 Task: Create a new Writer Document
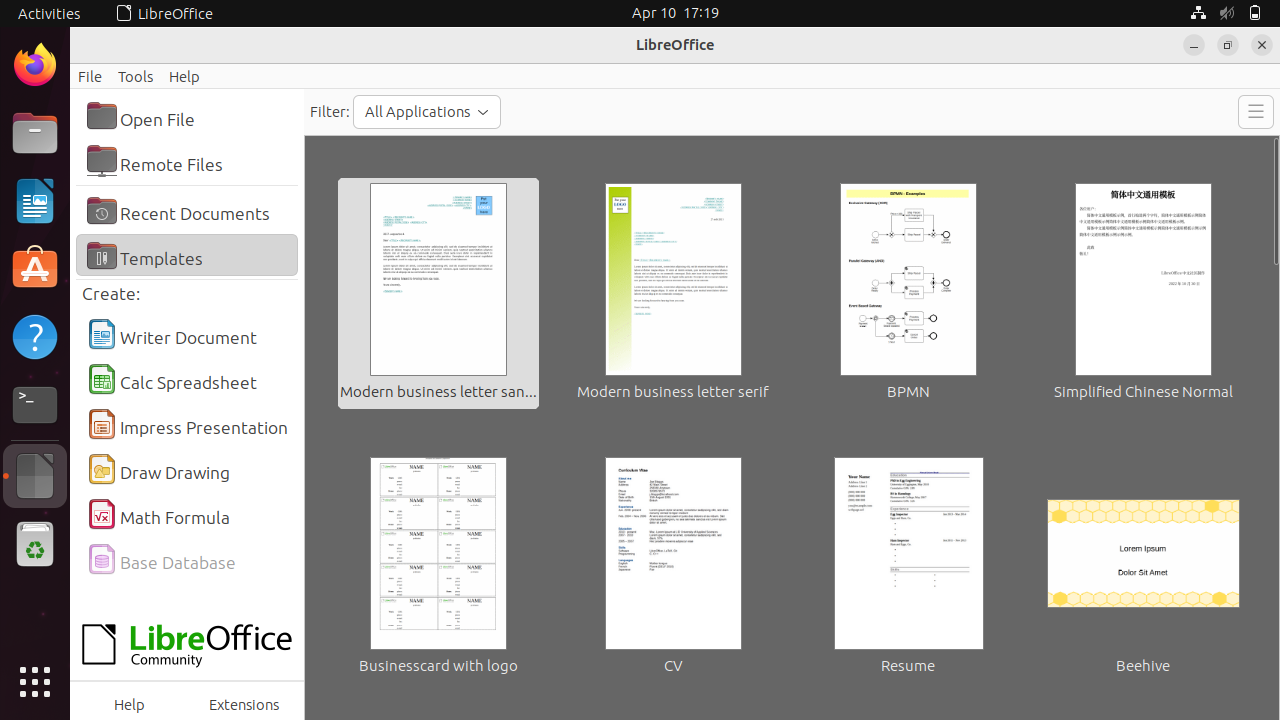point(187,337)
